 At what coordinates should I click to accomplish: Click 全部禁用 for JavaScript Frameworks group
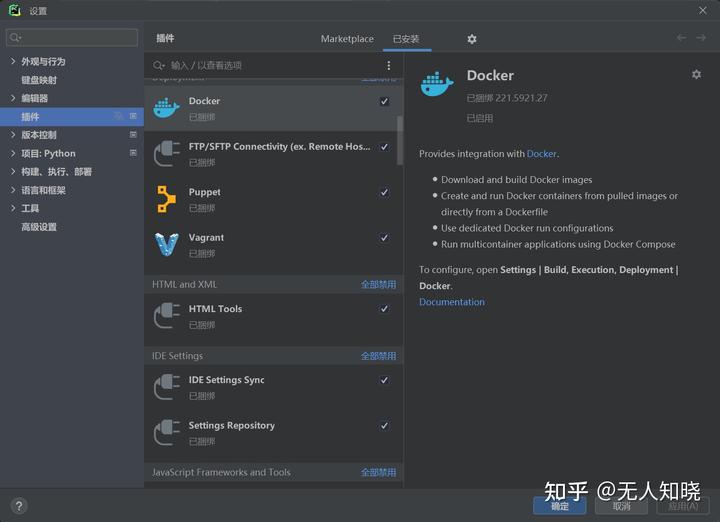(378, 472)
